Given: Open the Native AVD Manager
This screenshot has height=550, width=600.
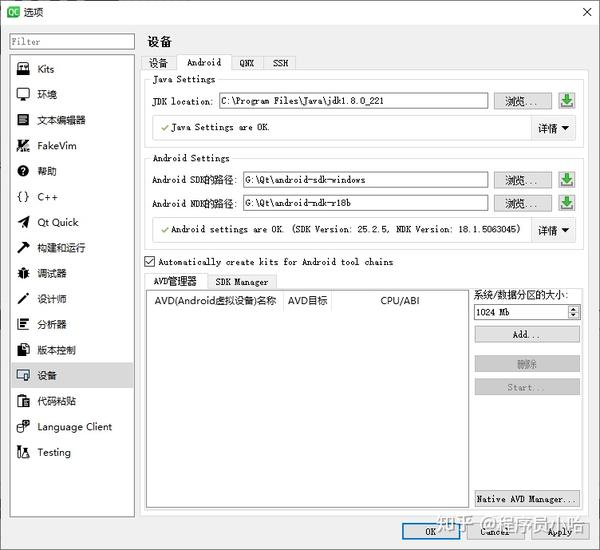Looking at the screenshot, I should click(x=527, y=499).
